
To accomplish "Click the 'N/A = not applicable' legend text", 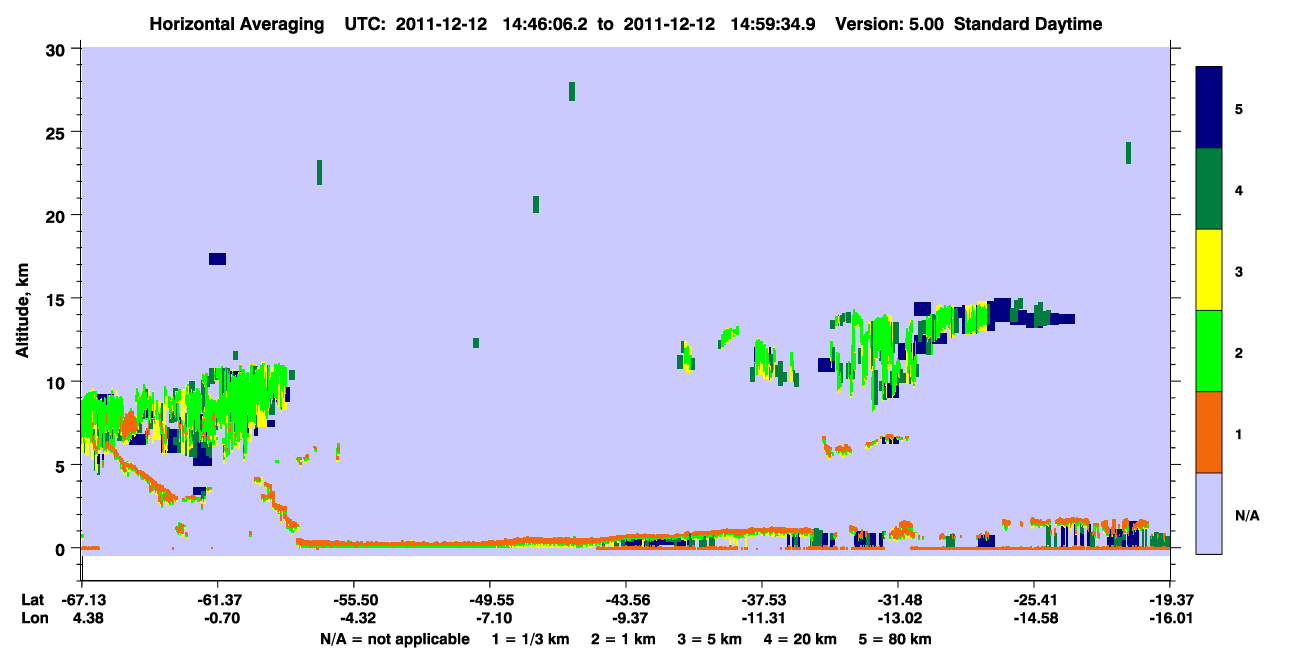I will (x=394, y=639).
